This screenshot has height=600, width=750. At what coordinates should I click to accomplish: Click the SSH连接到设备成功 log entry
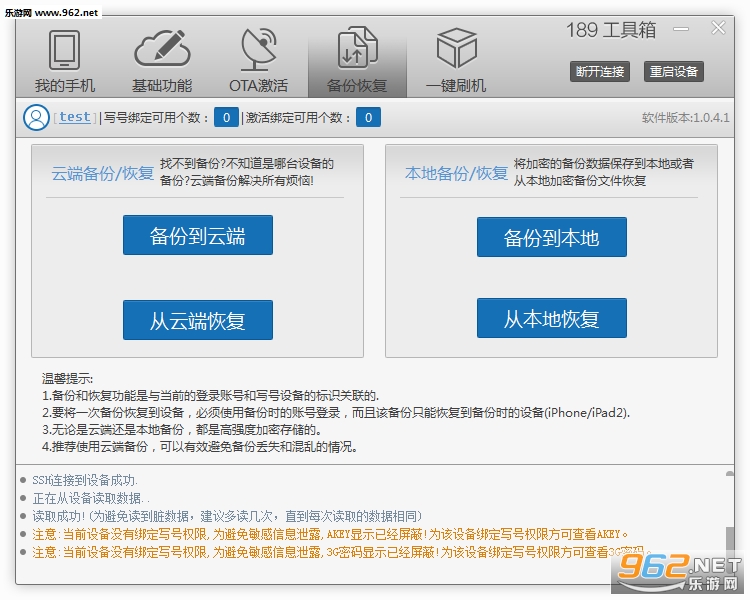pyautogui.click(x=85, y=480)
